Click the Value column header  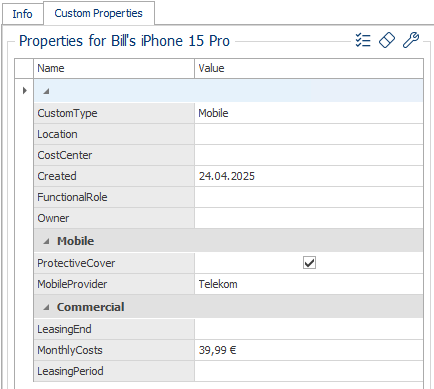tap(309, 68)
